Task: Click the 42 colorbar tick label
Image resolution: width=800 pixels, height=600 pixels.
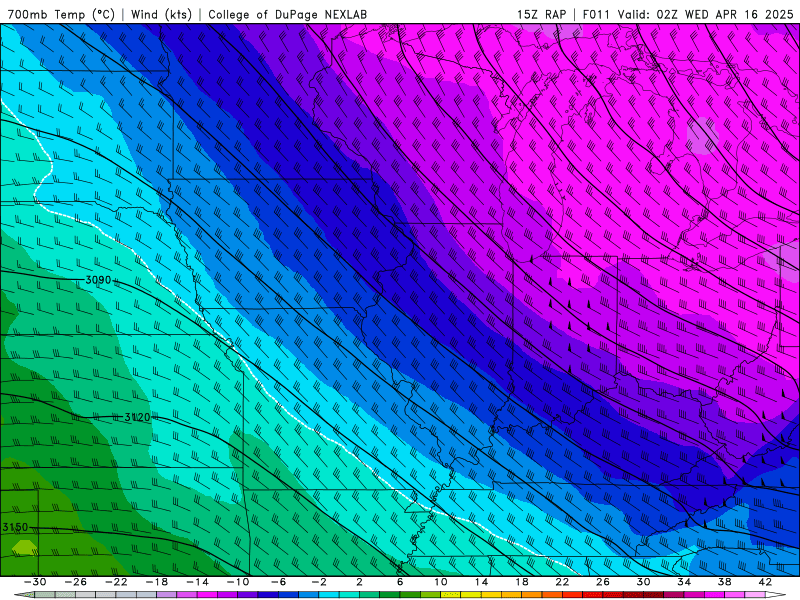Action: [765, 582]
